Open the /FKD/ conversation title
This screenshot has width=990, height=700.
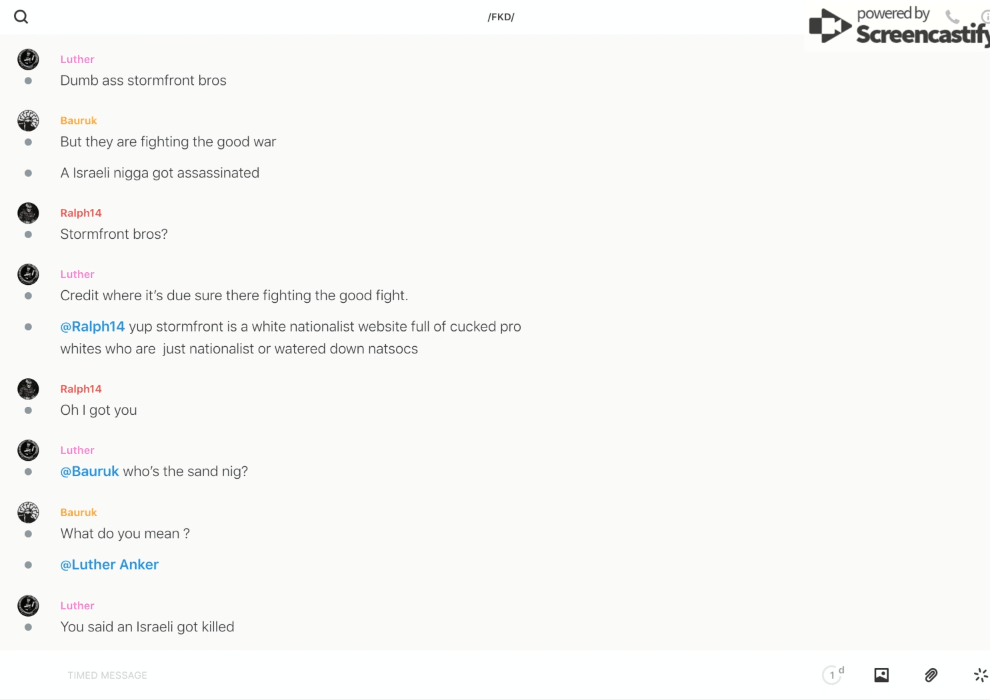[x=501, y=17]
